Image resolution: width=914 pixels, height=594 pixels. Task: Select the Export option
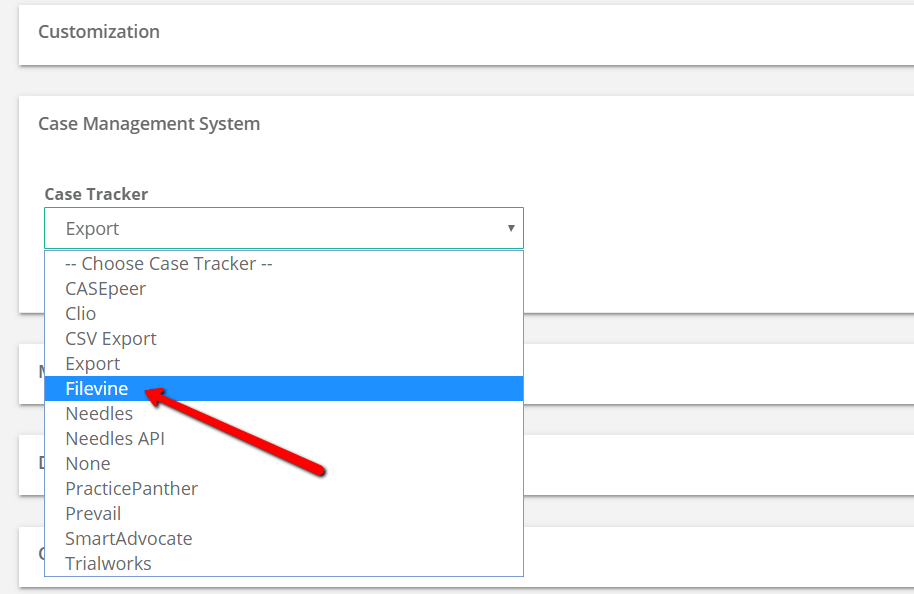pos(92,363)
